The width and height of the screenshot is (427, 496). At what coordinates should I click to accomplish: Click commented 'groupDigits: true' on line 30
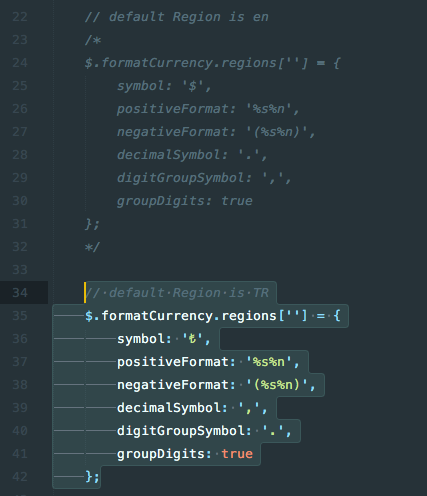(185, 201)
